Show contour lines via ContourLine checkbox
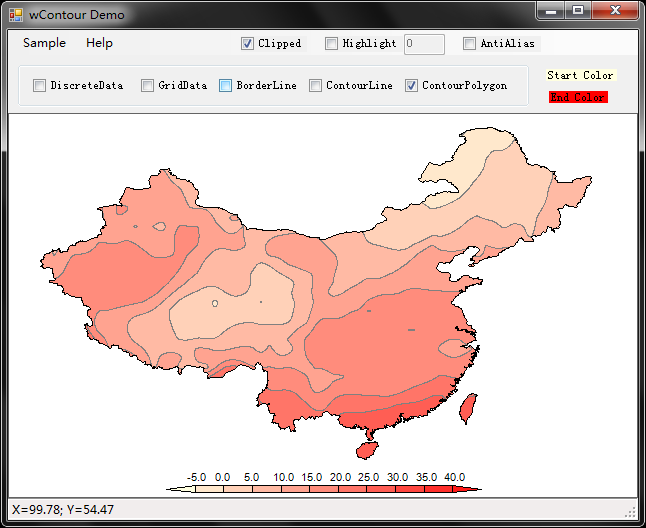The image size is (646, 528). tap(315, 86)
